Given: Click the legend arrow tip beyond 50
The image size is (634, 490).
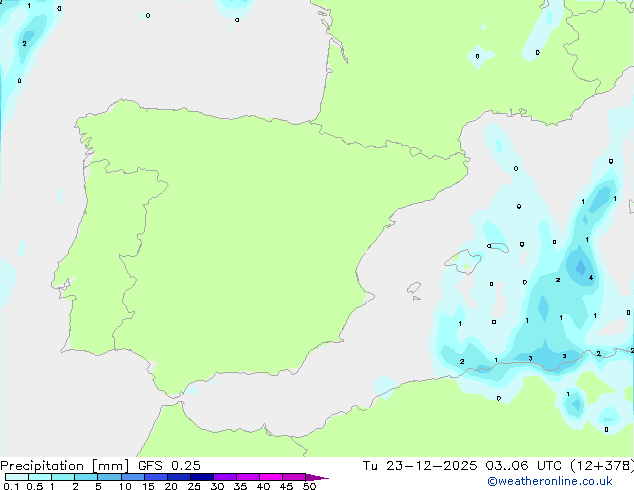Looking at the screenshot, I should coord(323,478).
